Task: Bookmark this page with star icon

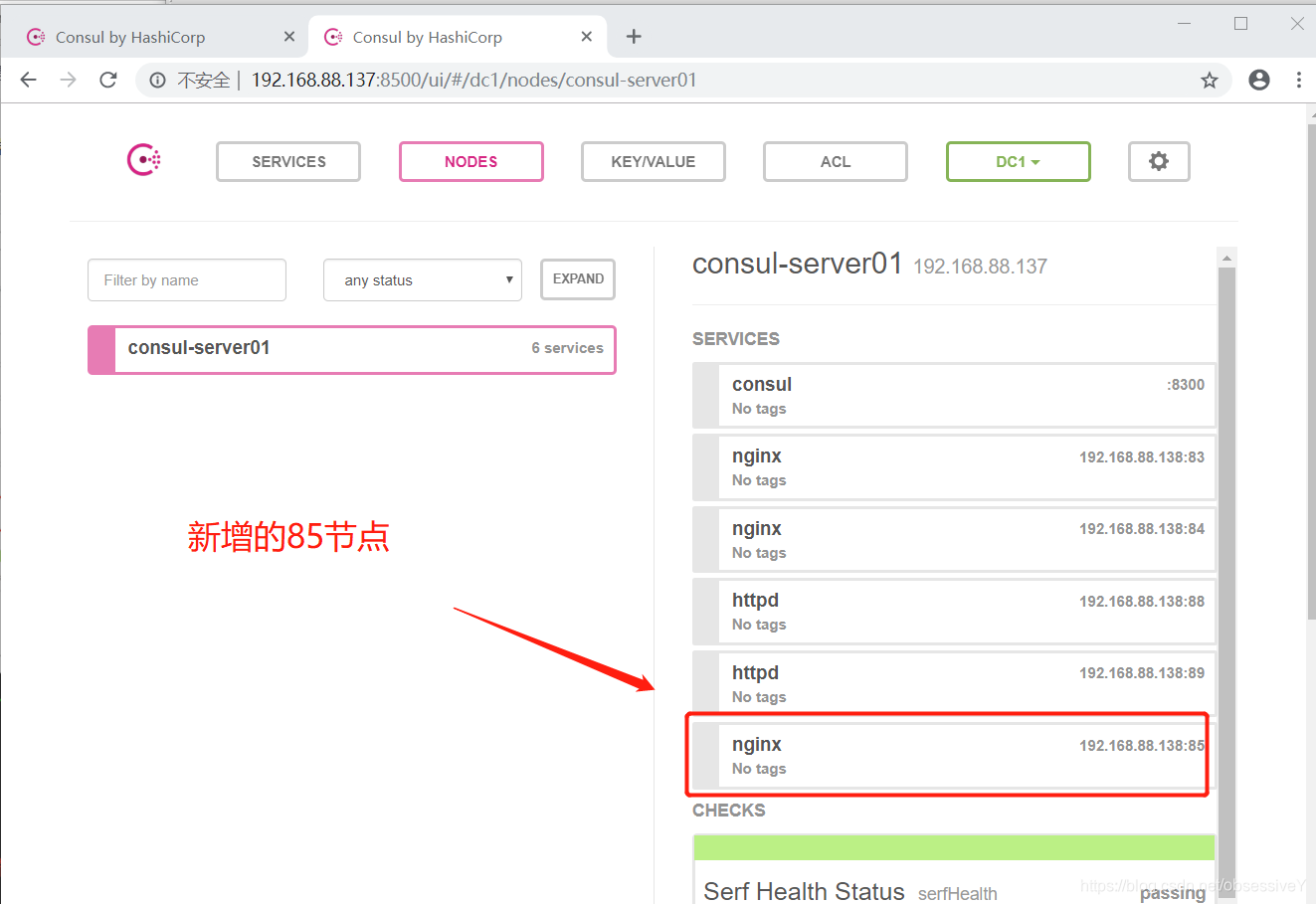Action: click(x=1210, y=80)
